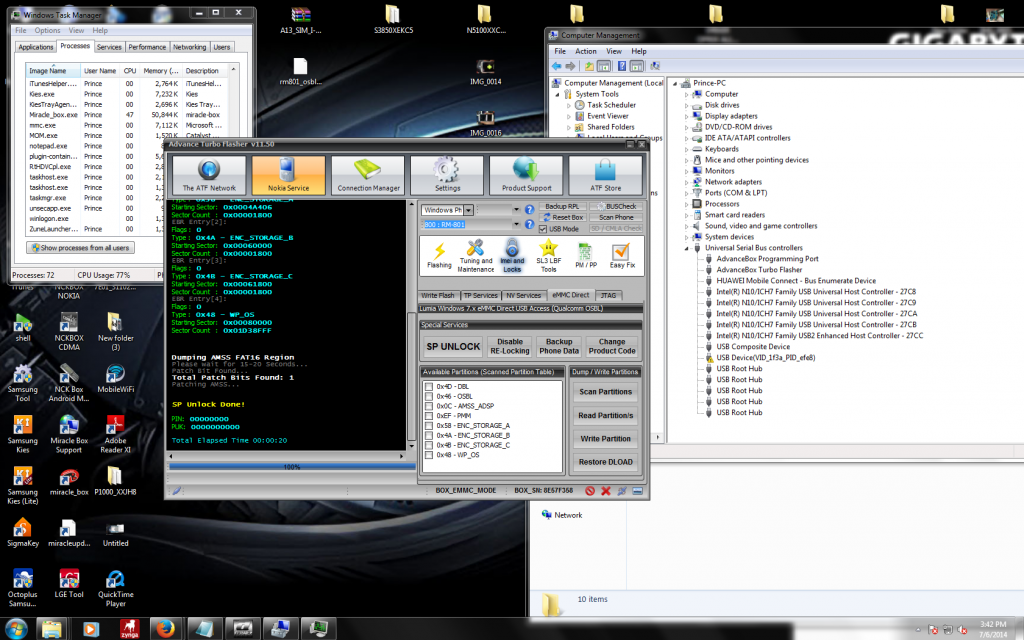Open ATF Settings gear
The height and width of the screenshot is (640, 1024).
coord(447,176)
